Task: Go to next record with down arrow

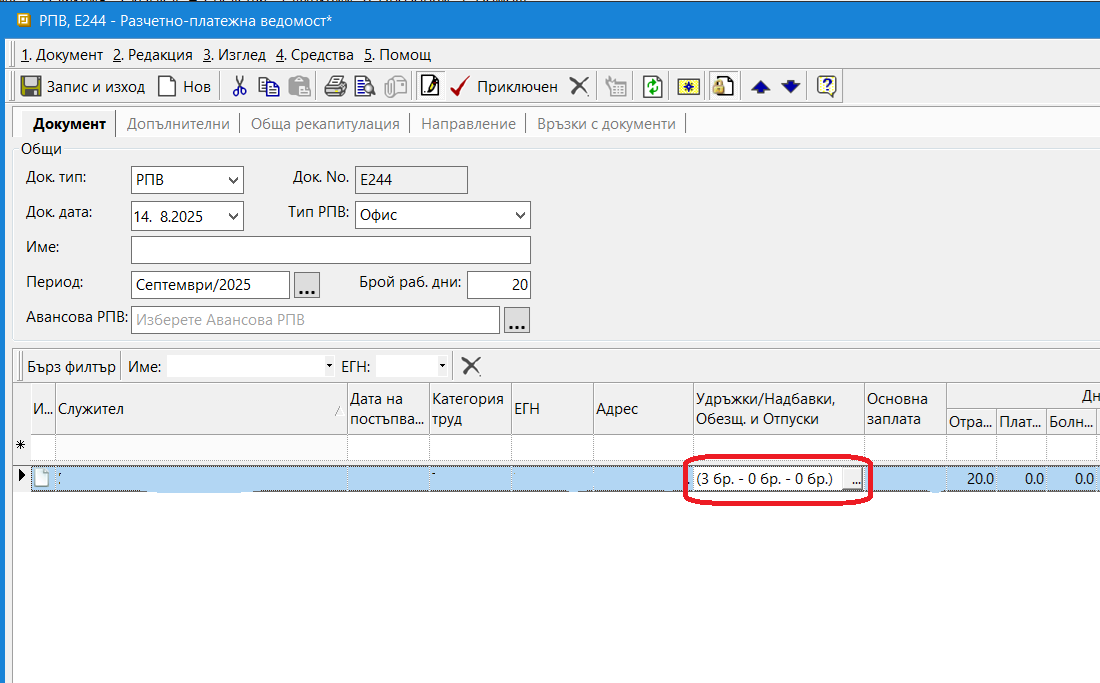Action: pos(791,86)
